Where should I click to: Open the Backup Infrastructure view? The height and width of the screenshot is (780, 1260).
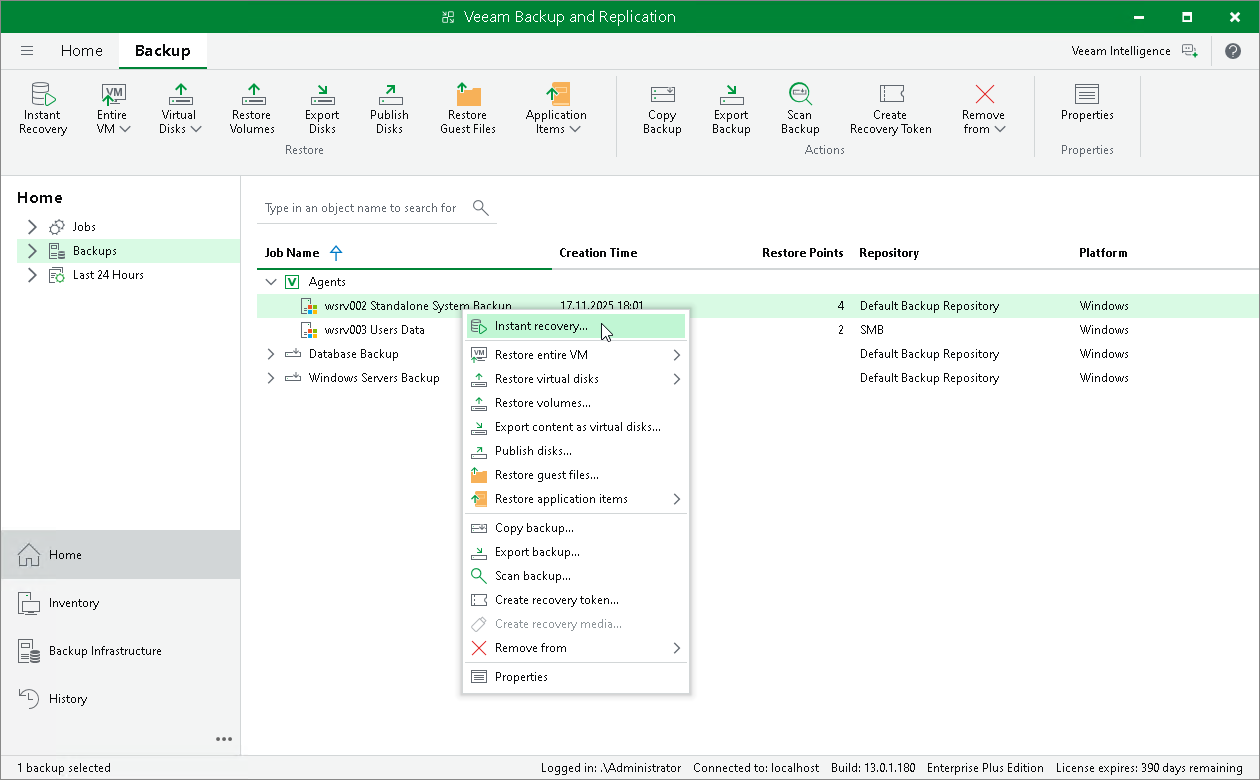coord(105,651)
